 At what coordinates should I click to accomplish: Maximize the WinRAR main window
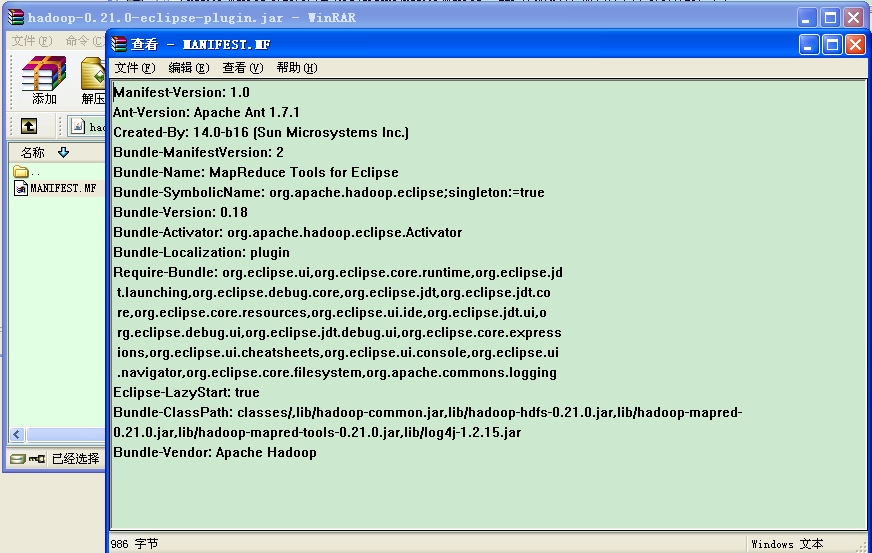pyautogui.click(x=830, y=18)
